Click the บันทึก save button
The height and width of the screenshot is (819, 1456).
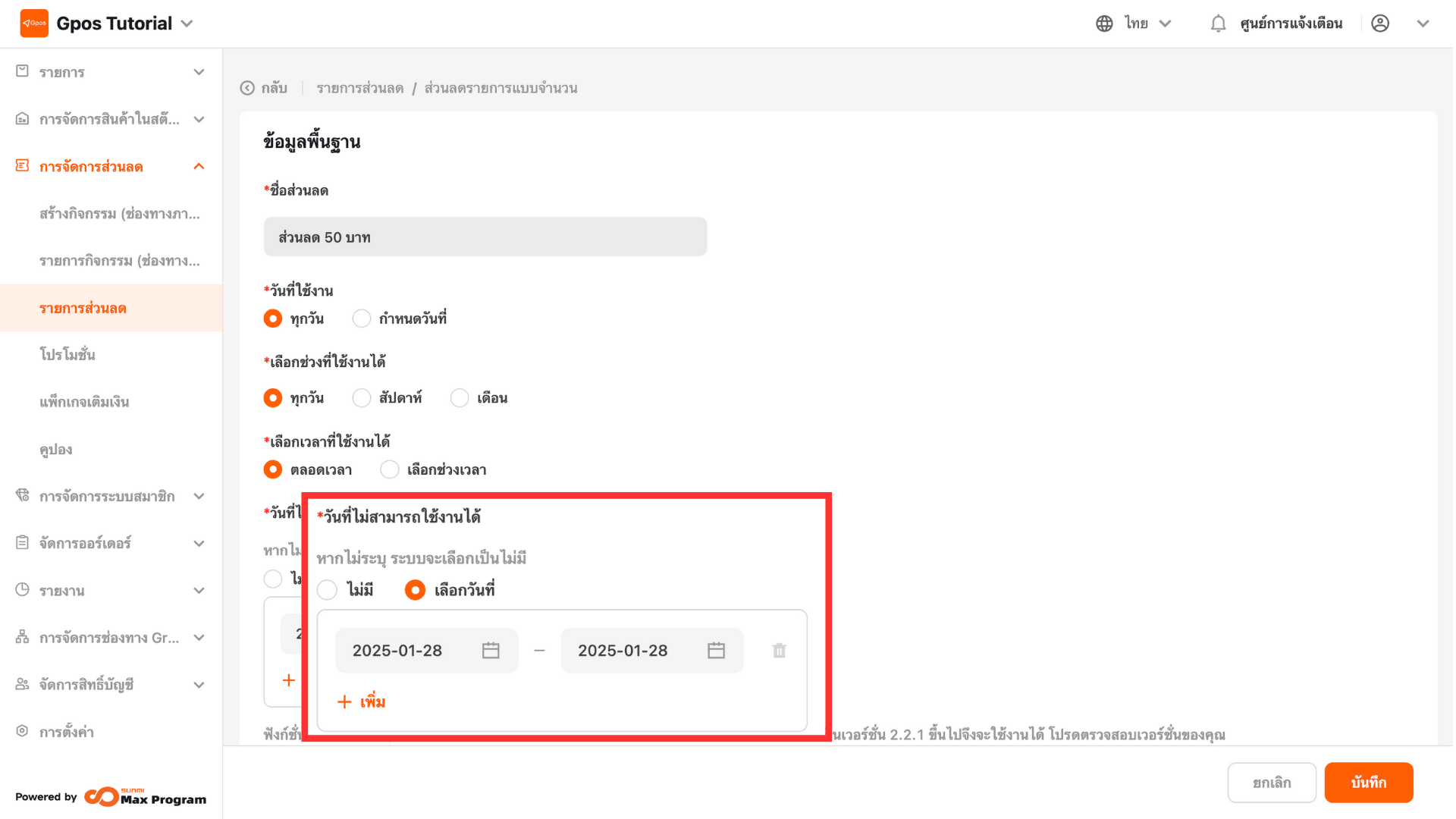point(1368,783)
